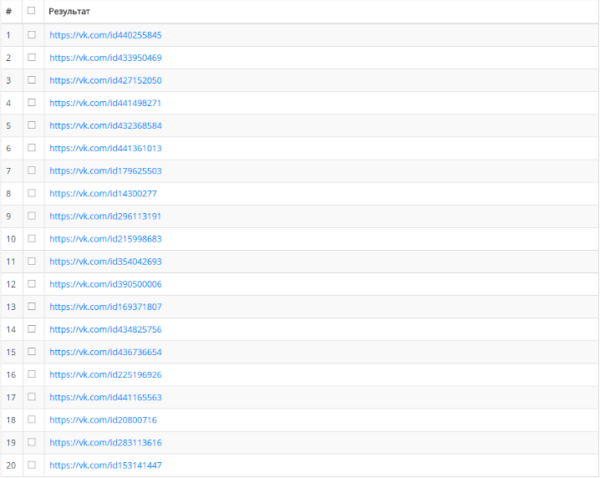Check the box for row 7

point(32,170)
